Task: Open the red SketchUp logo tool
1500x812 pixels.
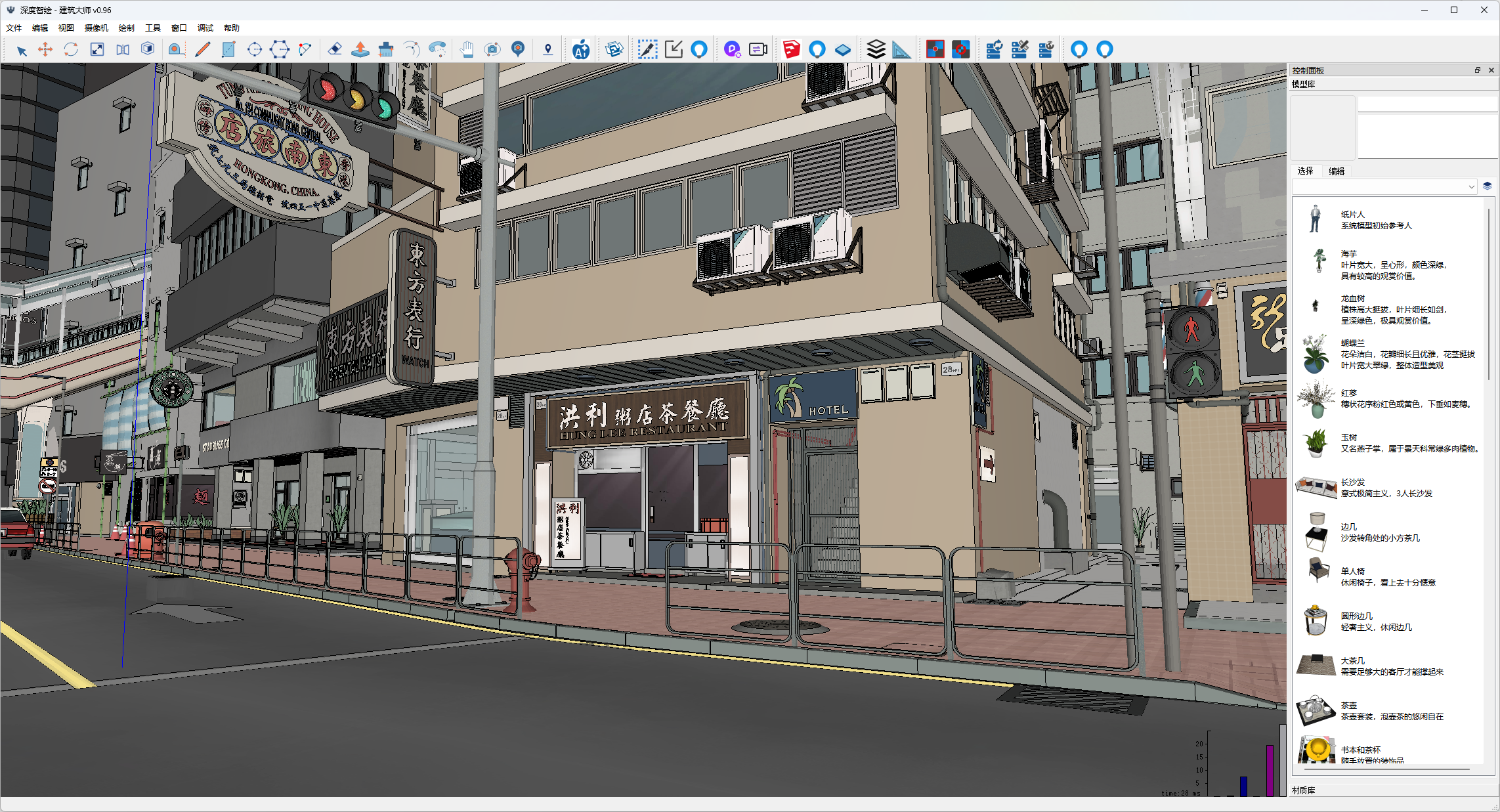Action: coord(792,50)
